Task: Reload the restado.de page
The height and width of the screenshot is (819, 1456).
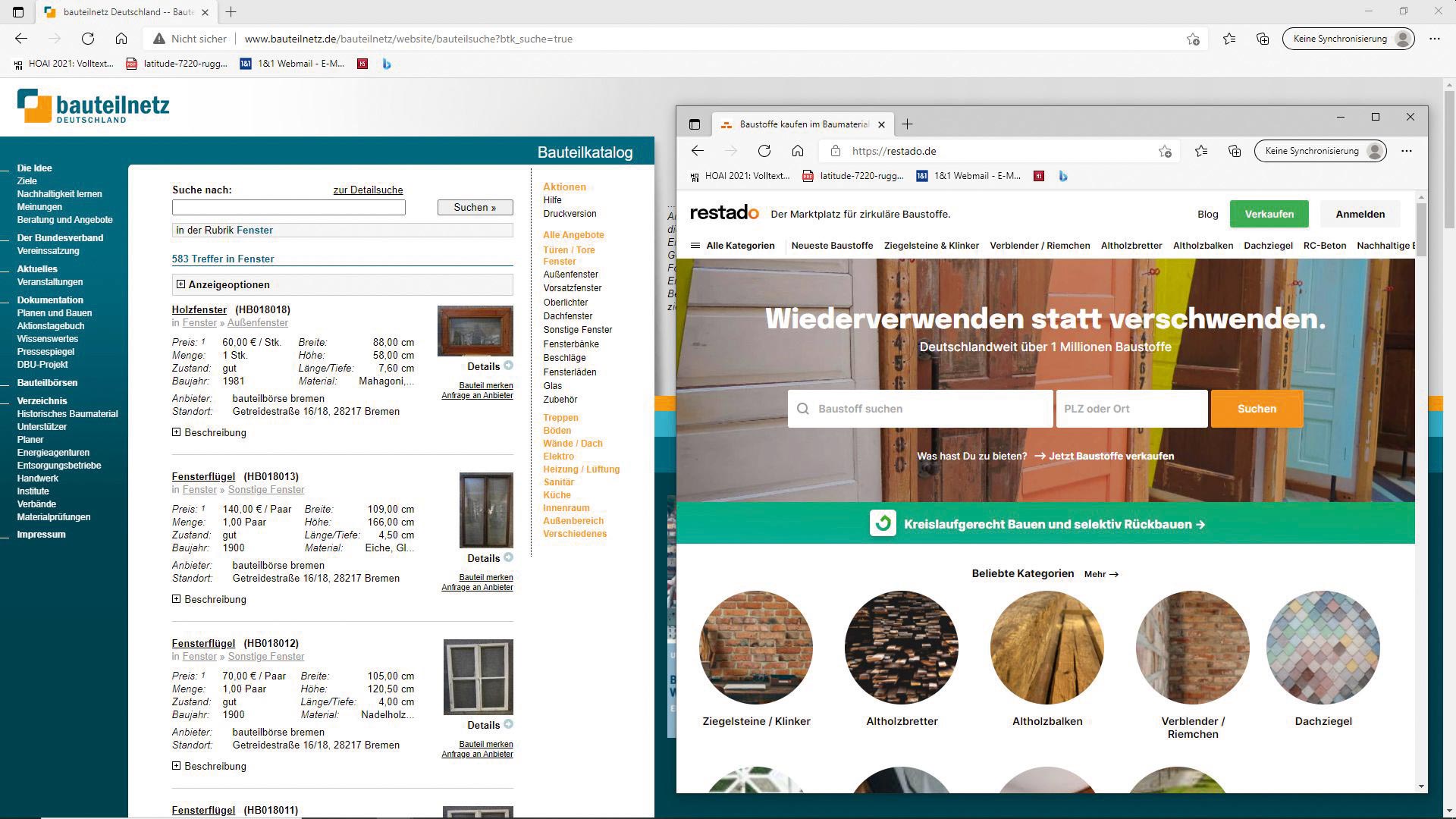Action: pos(764,151)
